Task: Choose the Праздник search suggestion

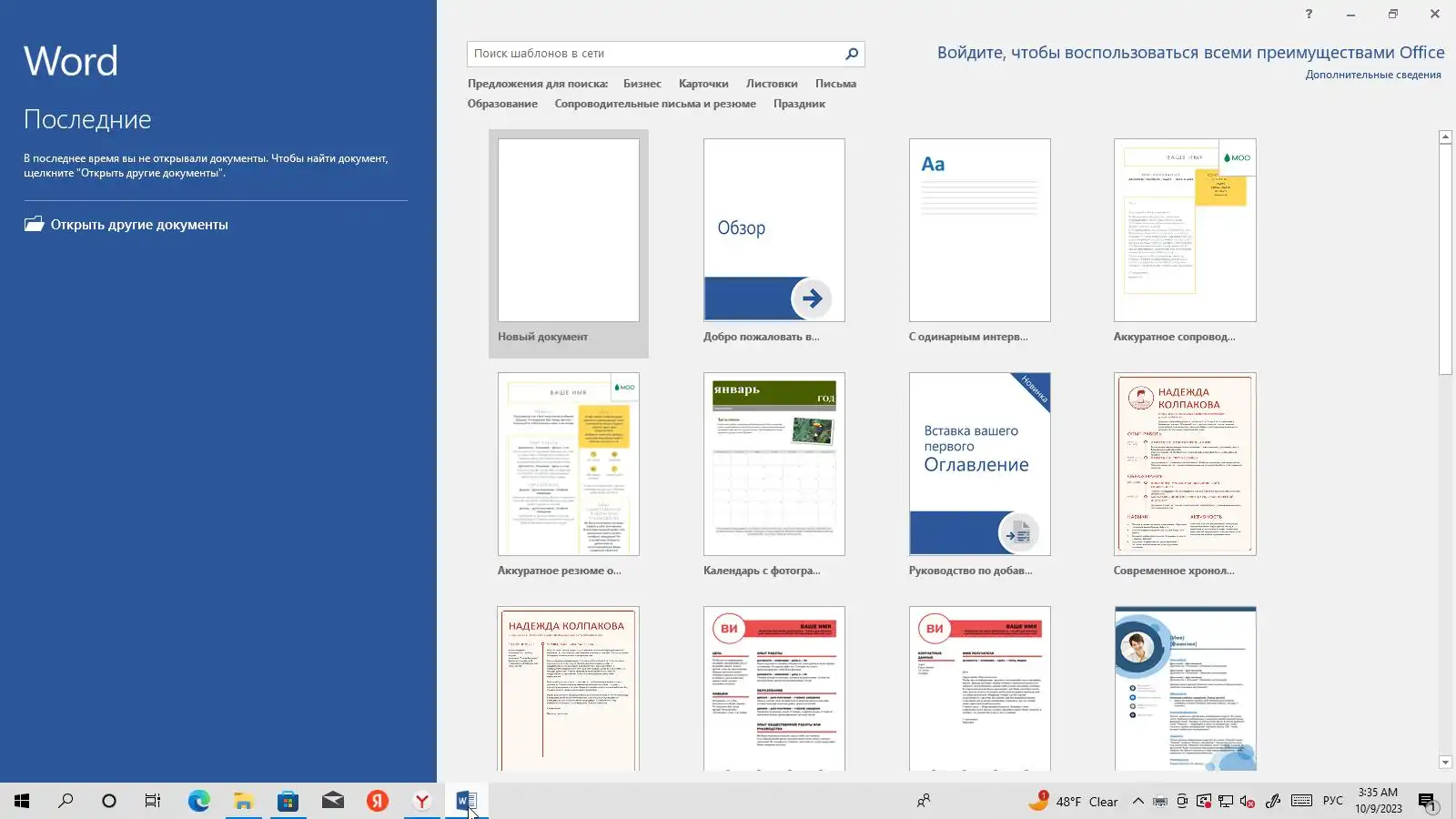Action: [799, 104]
